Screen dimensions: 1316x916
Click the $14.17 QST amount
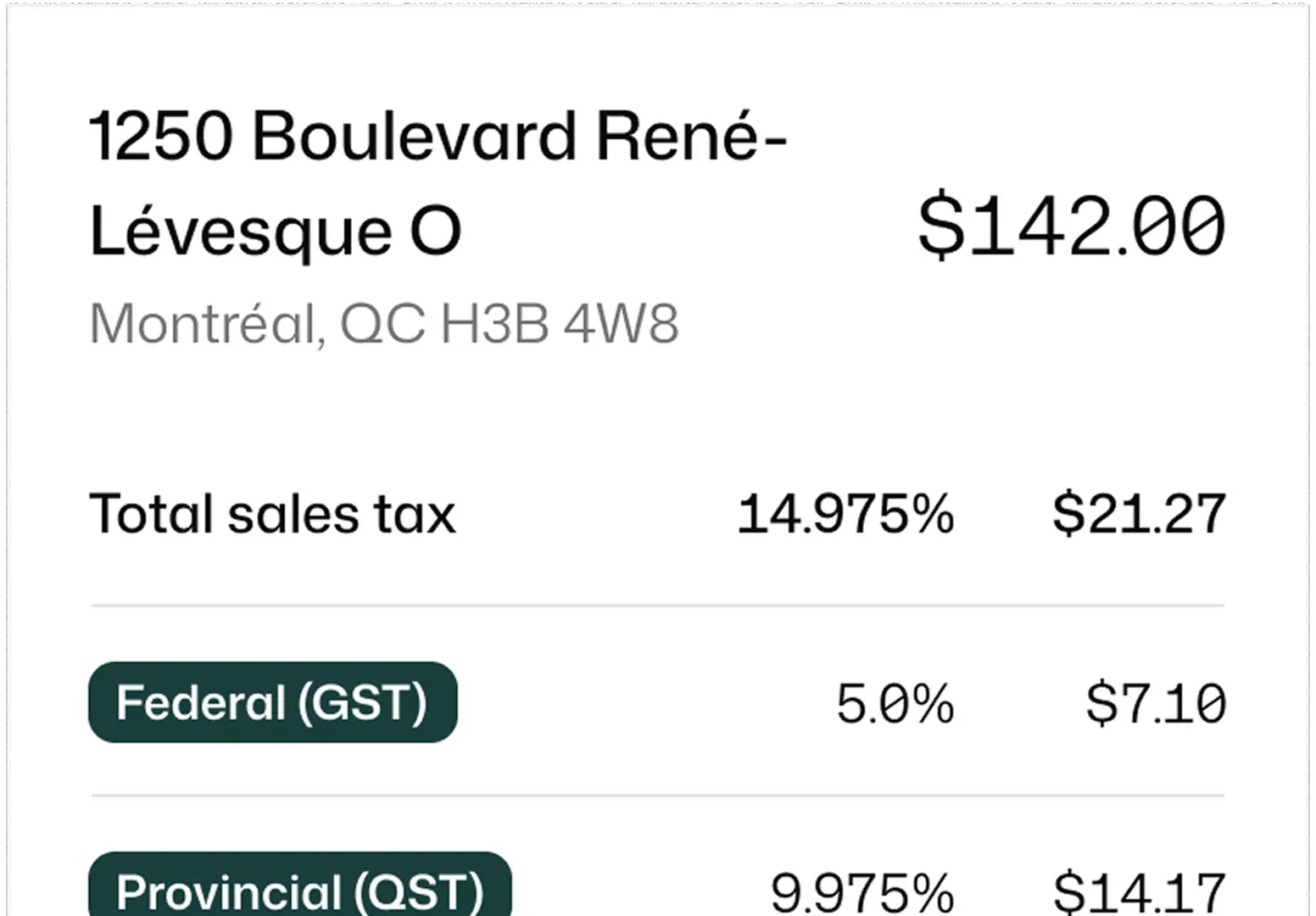coord(1139,892)
